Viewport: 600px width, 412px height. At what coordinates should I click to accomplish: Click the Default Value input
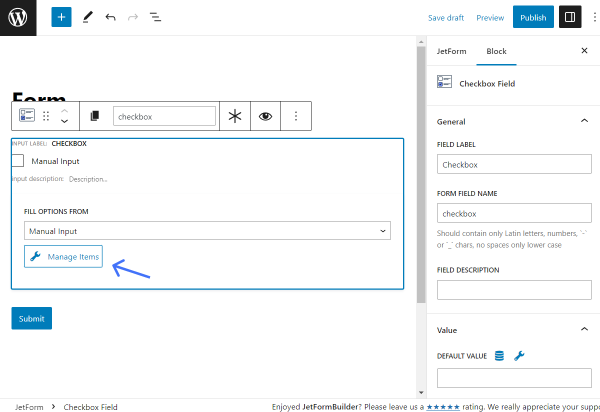click(514, 378)
